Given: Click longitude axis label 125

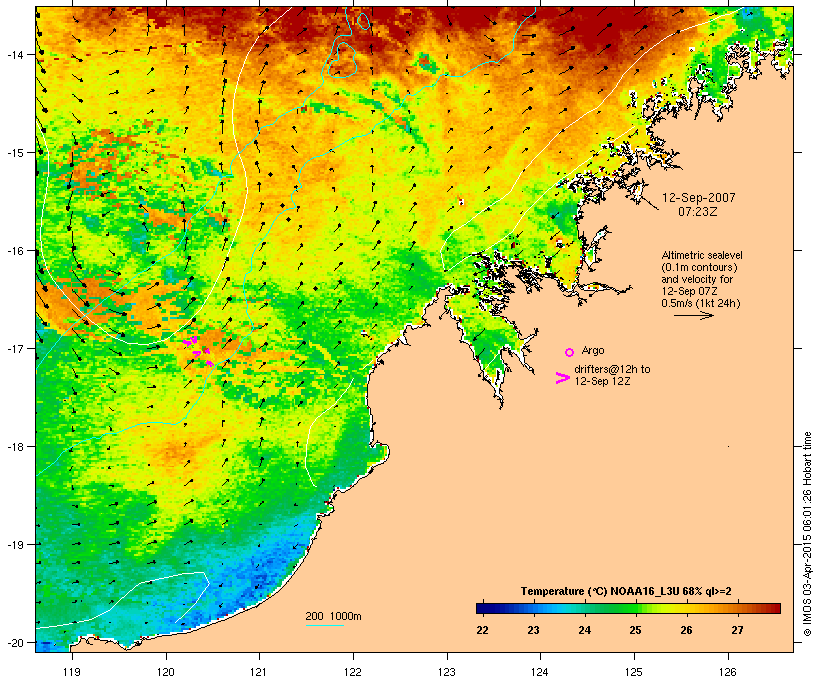Looking at the screenshot, I should tap(634, 672).
